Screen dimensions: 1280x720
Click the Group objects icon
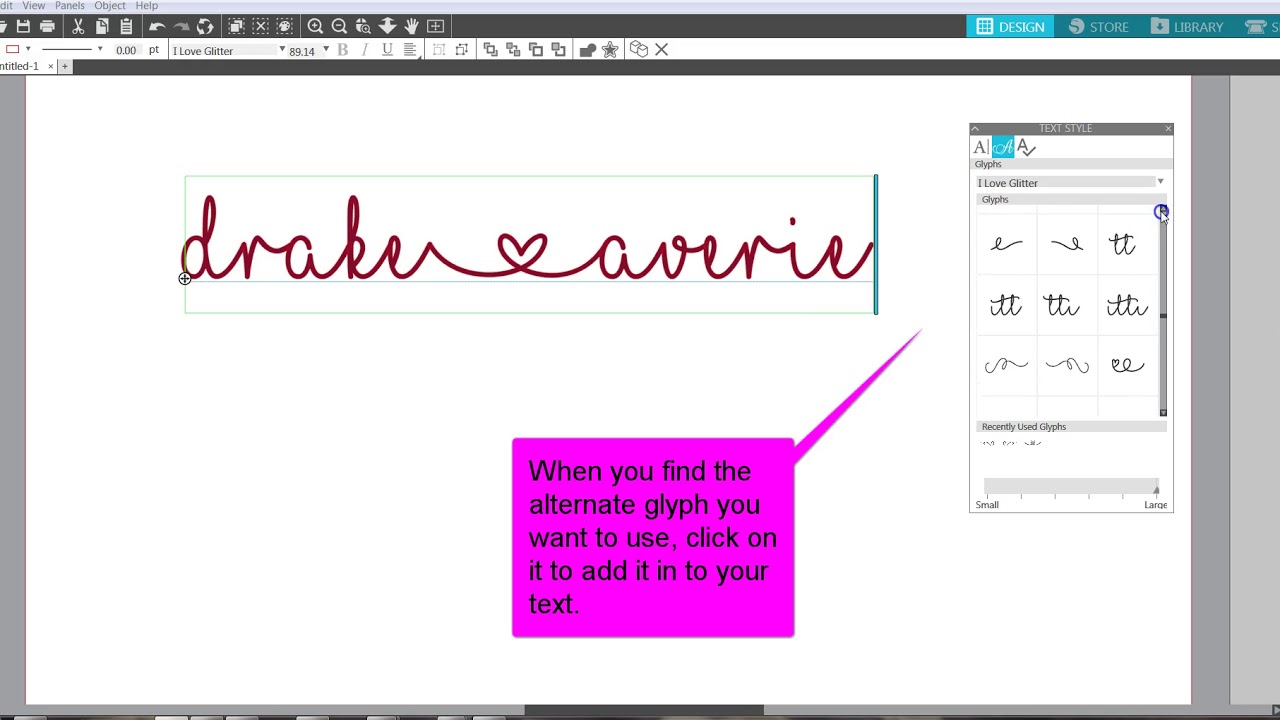coord(438,50)
